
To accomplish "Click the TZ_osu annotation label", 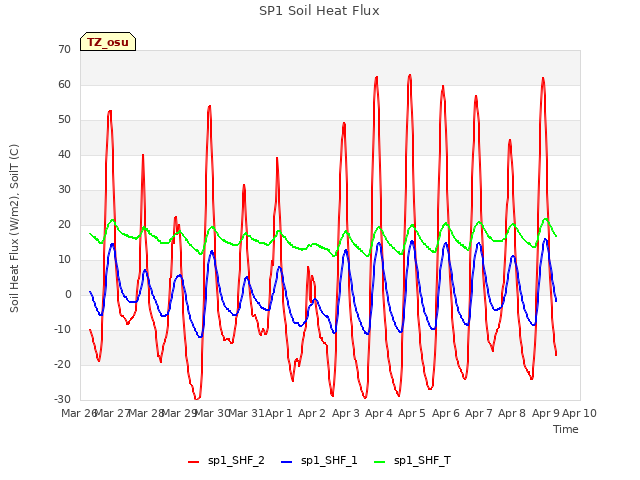I will coord(108,42).
